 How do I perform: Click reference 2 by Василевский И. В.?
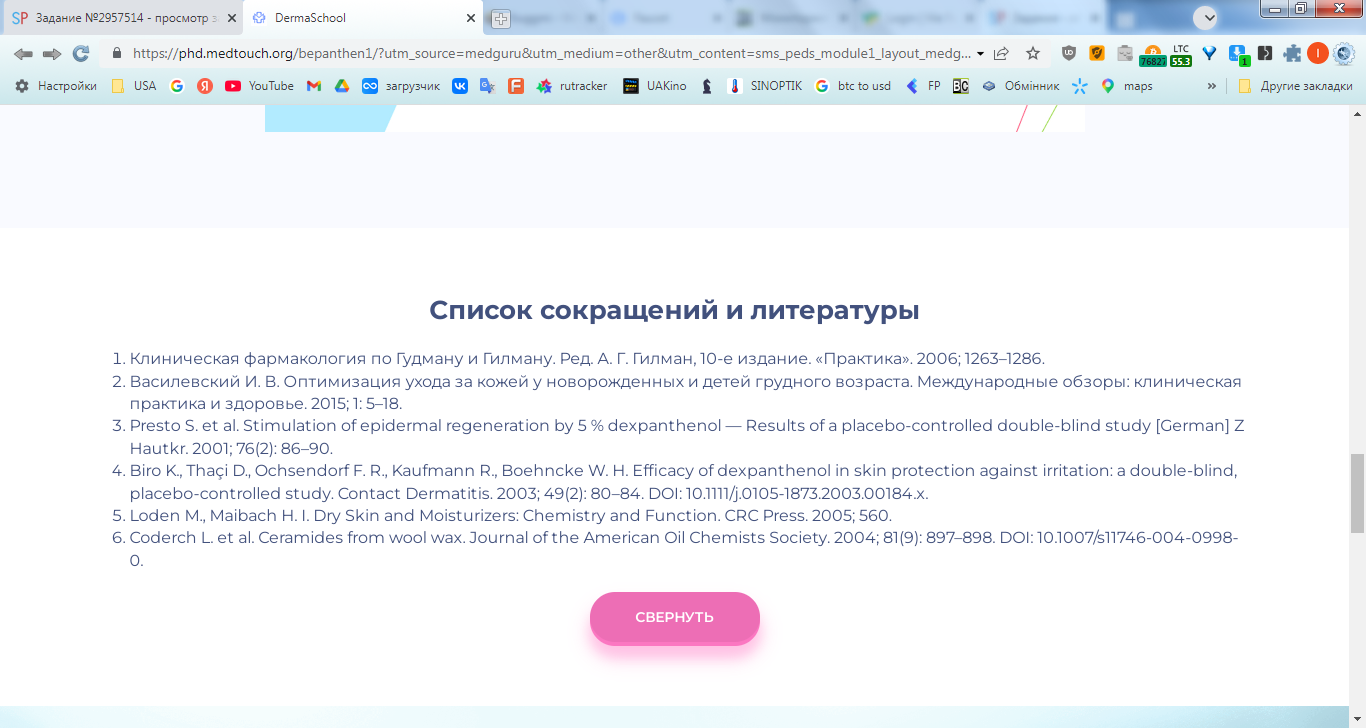point(686,392)
